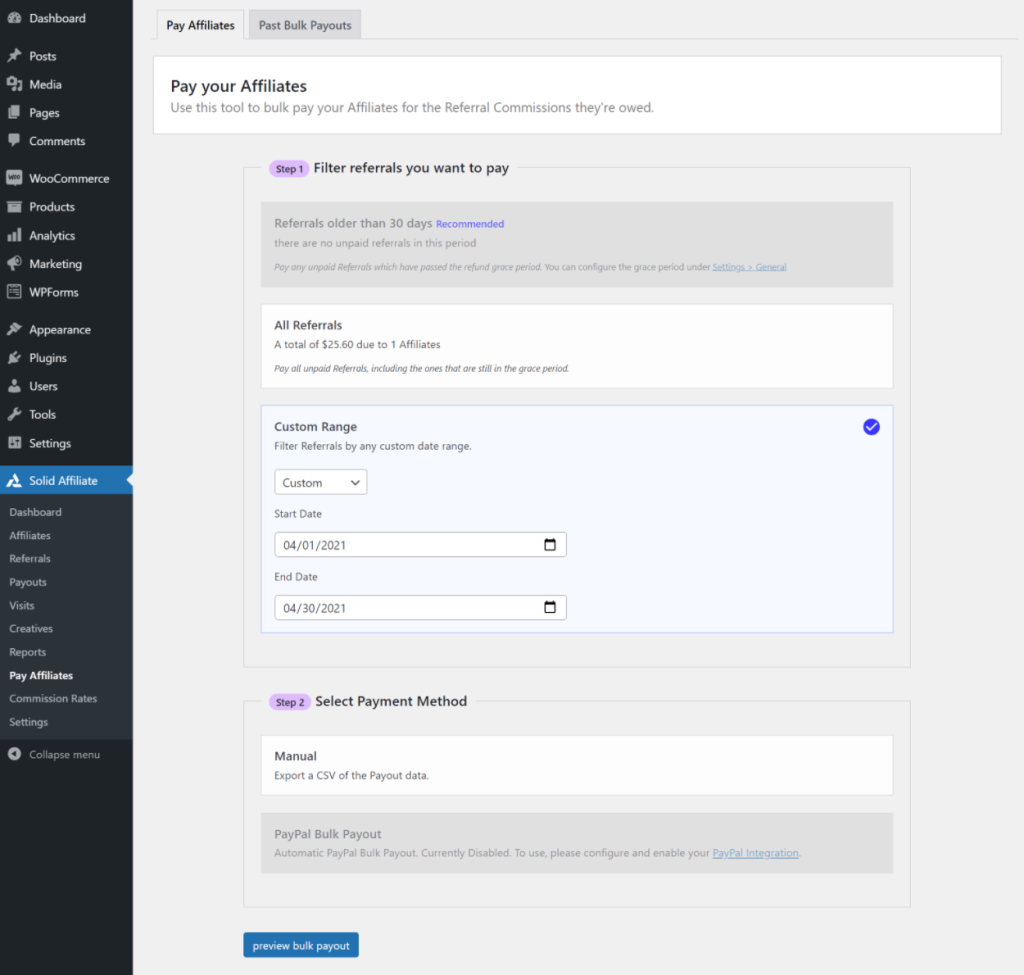1024x975 pixels.
Task: Click the Posts pushpin icon
Action: point(14,56)
